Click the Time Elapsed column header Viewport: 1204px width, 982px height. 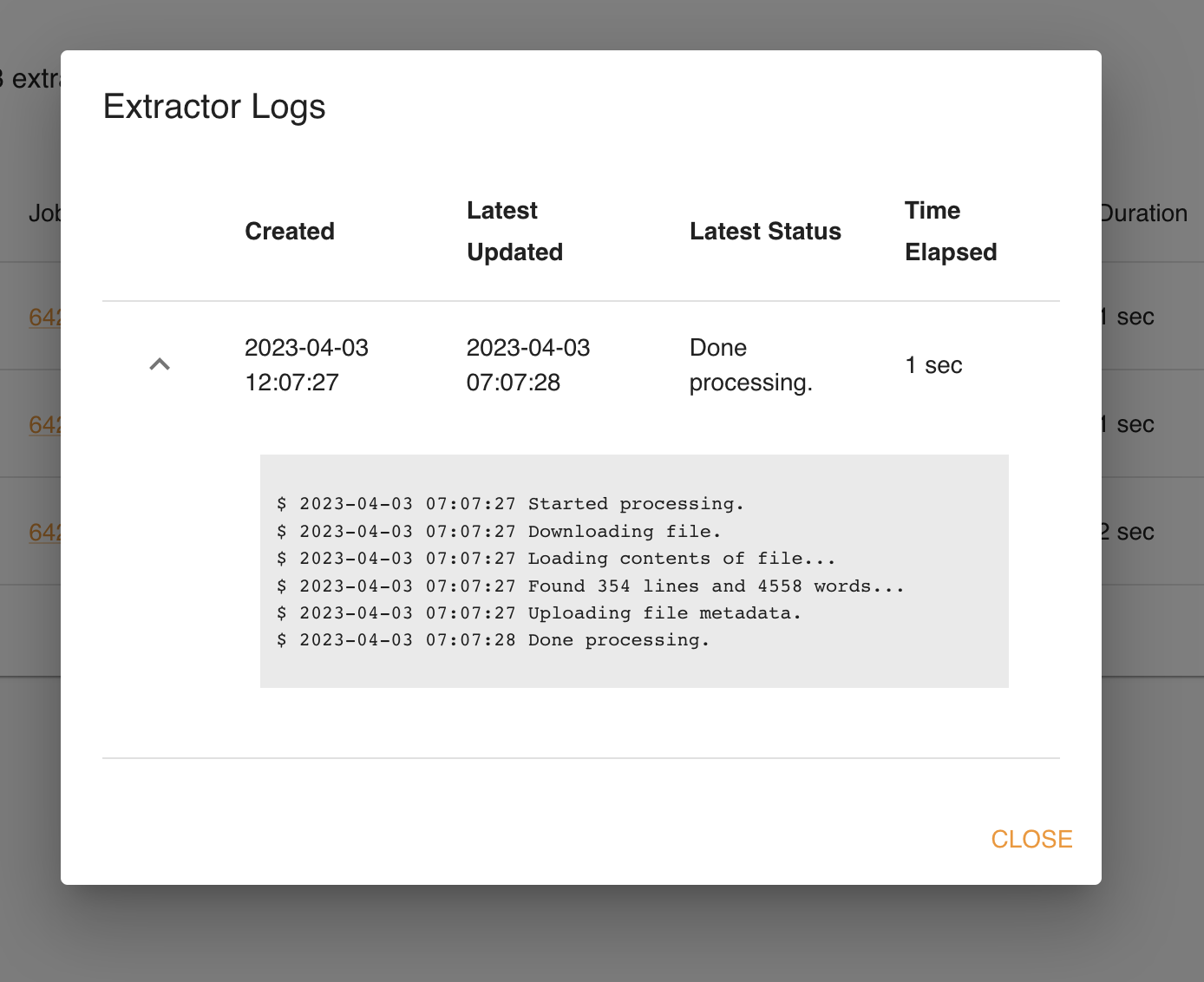(x=951, y=232)
